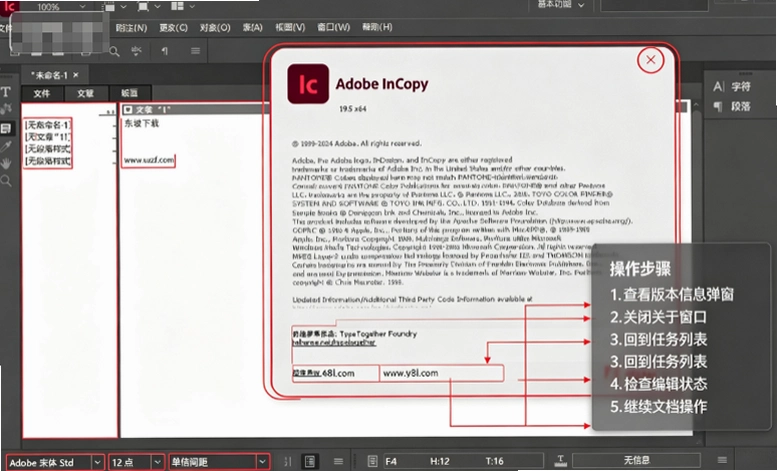Open the 对象(O) menu
Image resolution: width=777 pixels, height=471 pixels.
click(x=215, y=28)
